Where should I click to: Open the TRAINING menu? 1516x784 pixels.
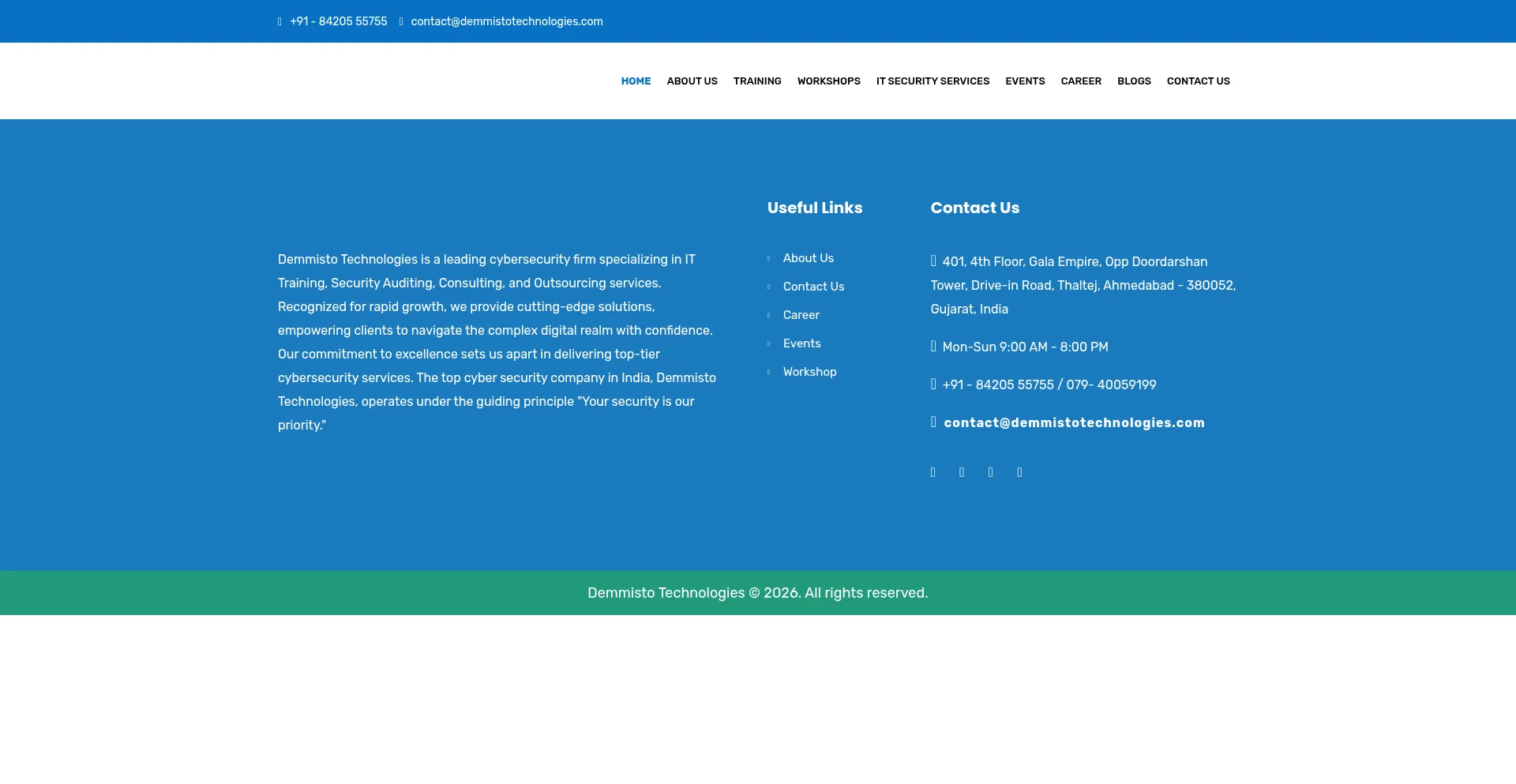(x=757, y=81)
